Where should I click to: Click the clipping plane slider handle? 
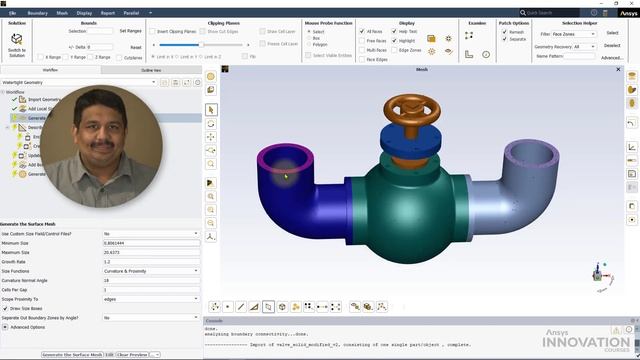[x=201, y=44]
